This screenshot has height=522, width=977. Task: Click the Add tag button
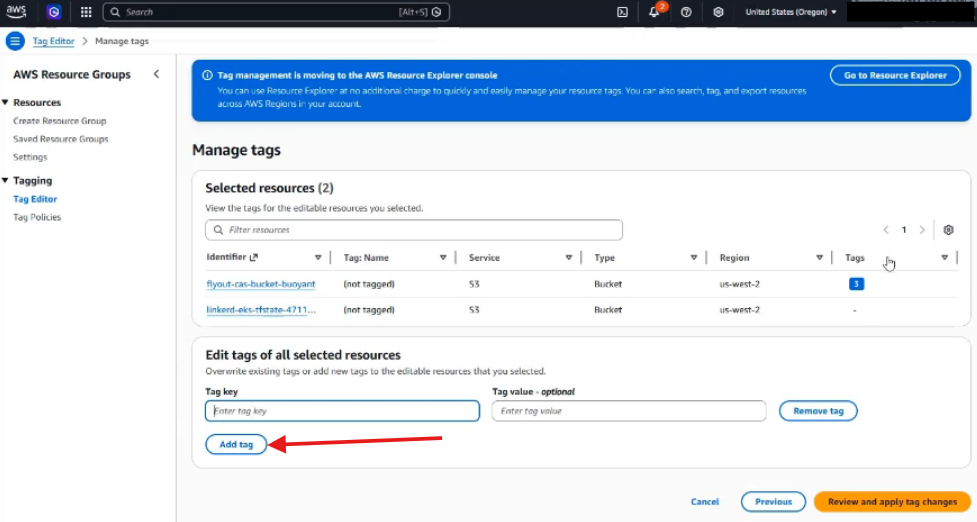[x=236, y=444]
